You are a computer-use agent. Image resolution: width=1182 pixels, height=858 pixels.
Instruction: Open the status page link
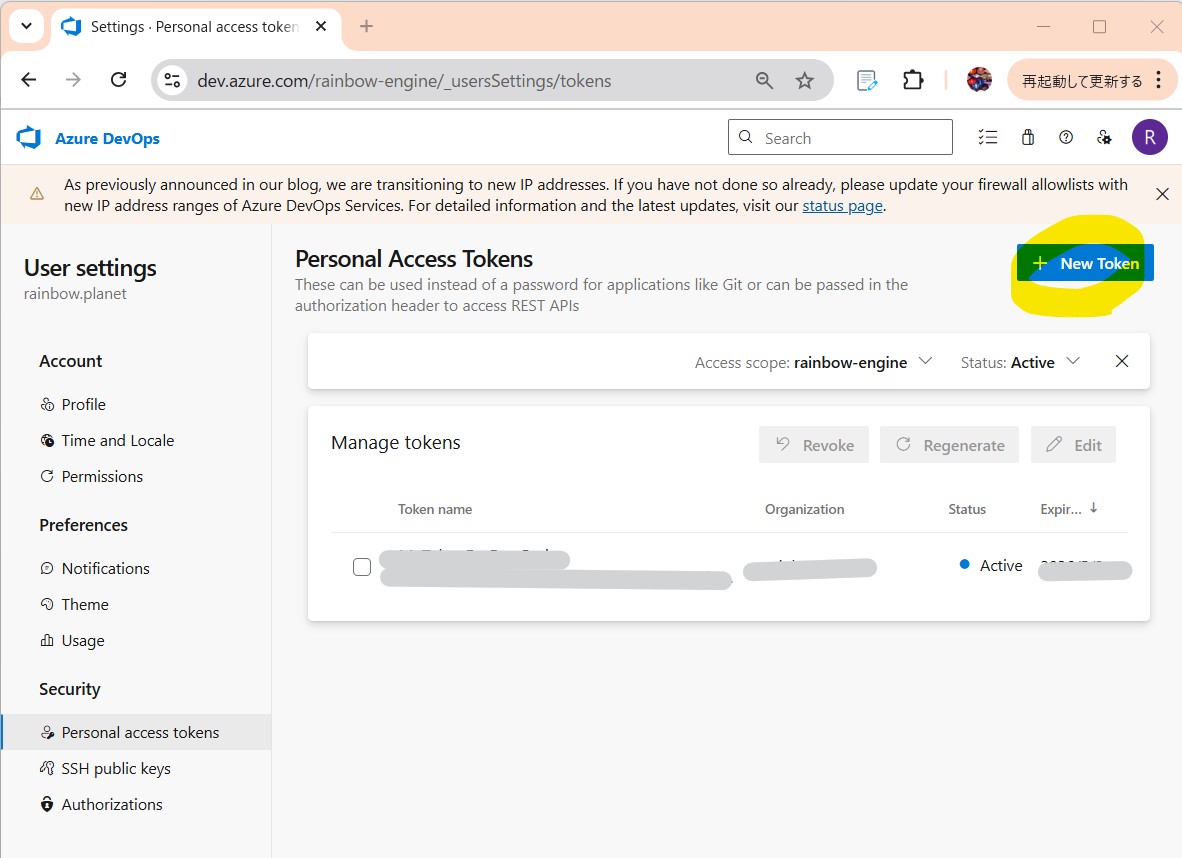(842, 206)
